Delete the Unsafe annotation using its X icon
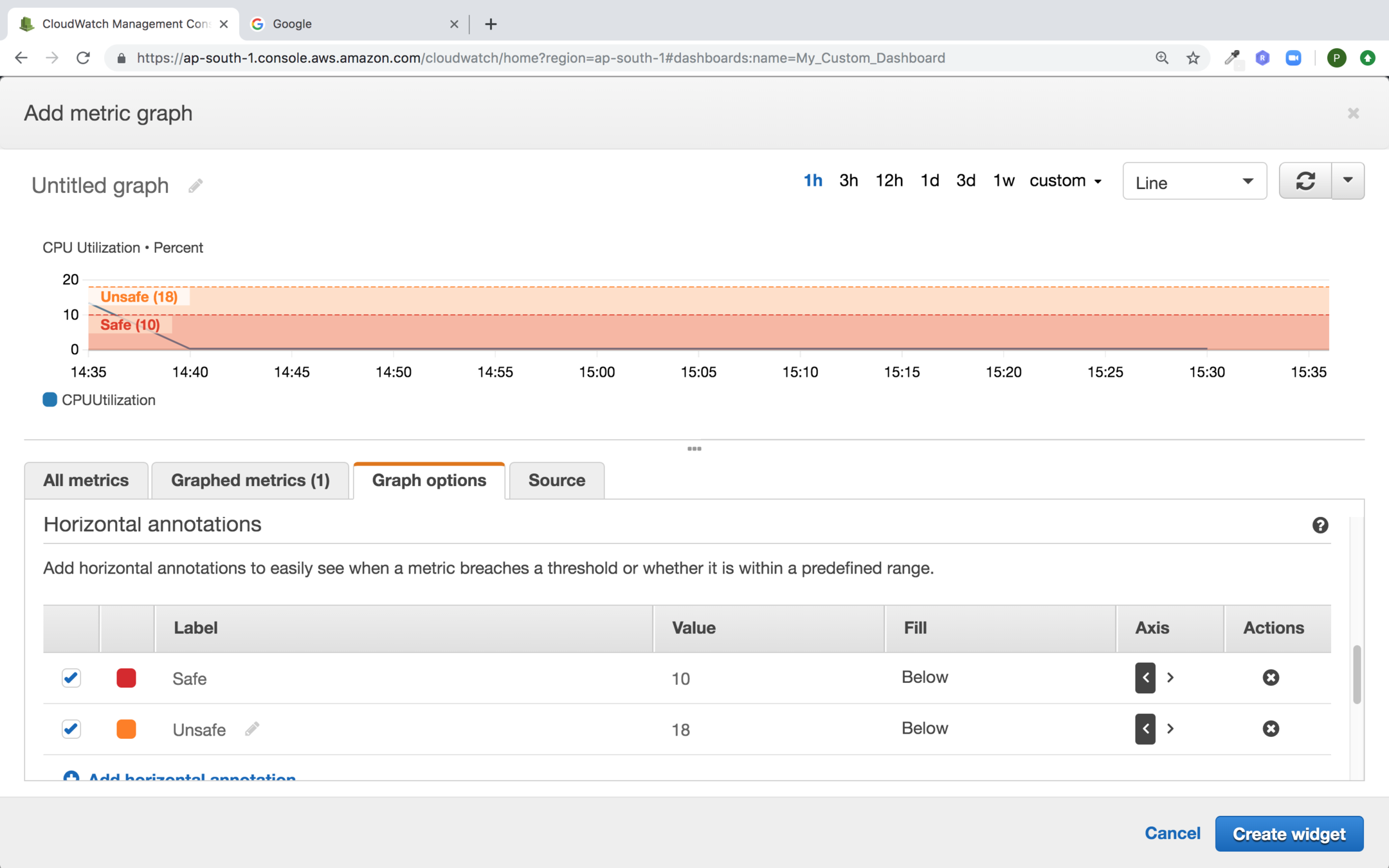This screenshot has width=1389, height=868. tap(1270, 728)
